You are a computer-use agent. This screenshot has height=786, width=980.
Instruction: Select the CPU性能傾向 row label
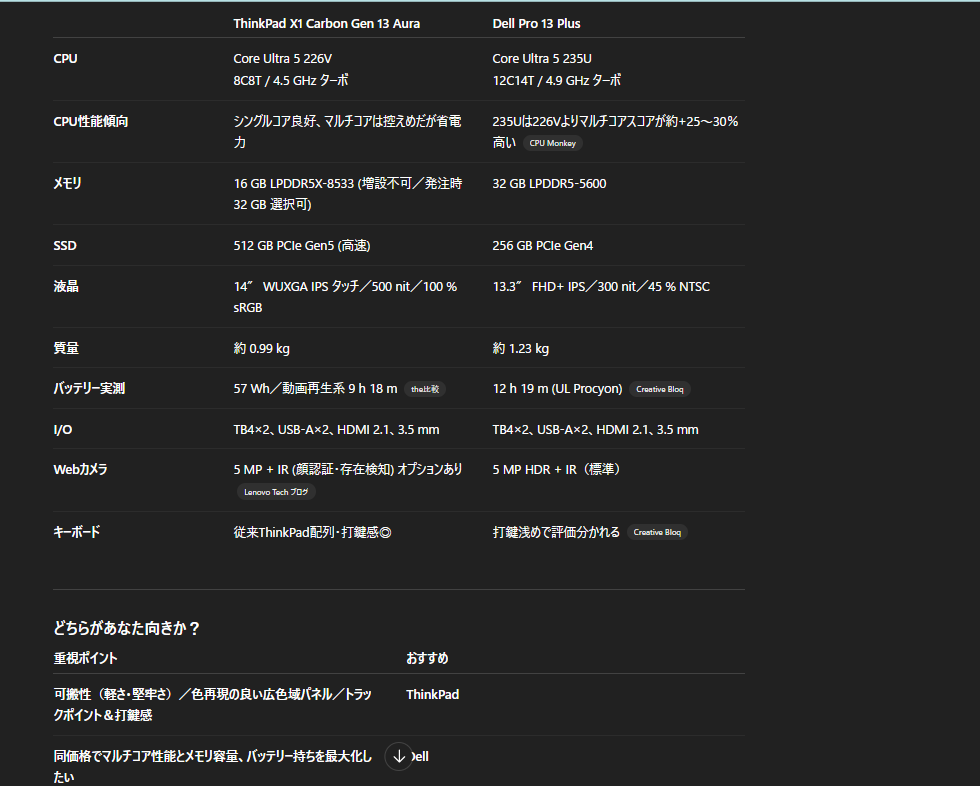pyautogui.click(x=90, y=121)
